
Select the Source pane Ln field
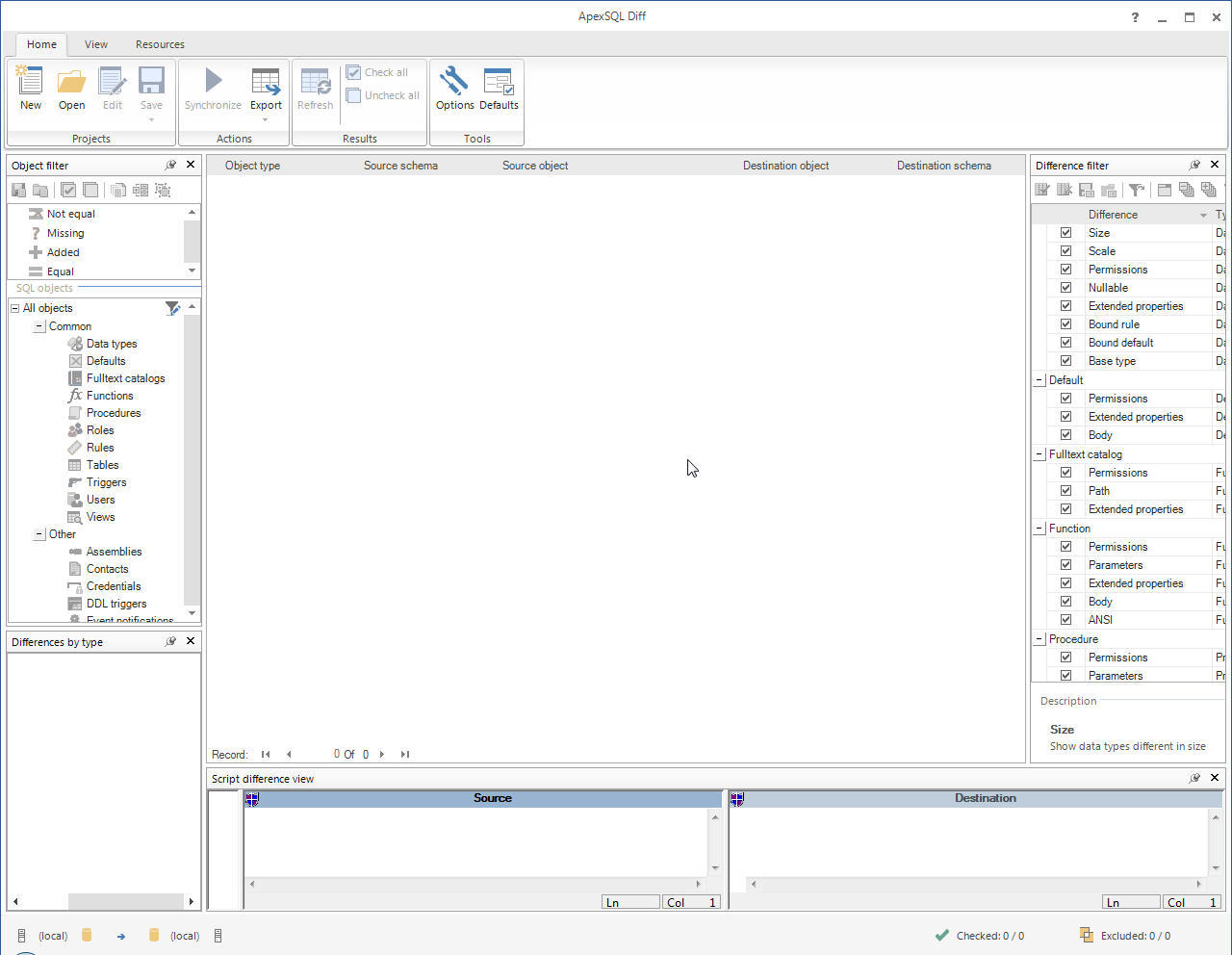click(x=630, y=902)
